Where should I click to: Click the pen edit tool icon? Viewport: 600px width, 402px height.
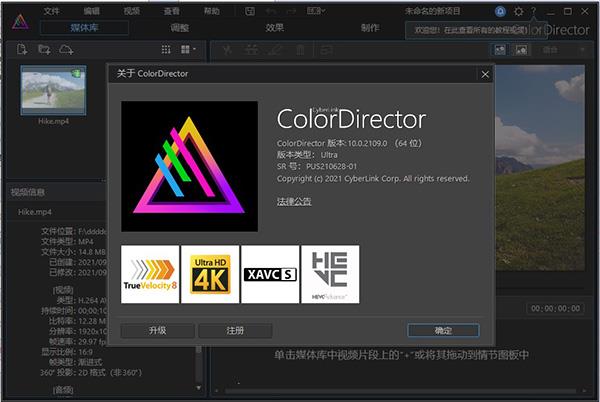(x=276, y=50)
